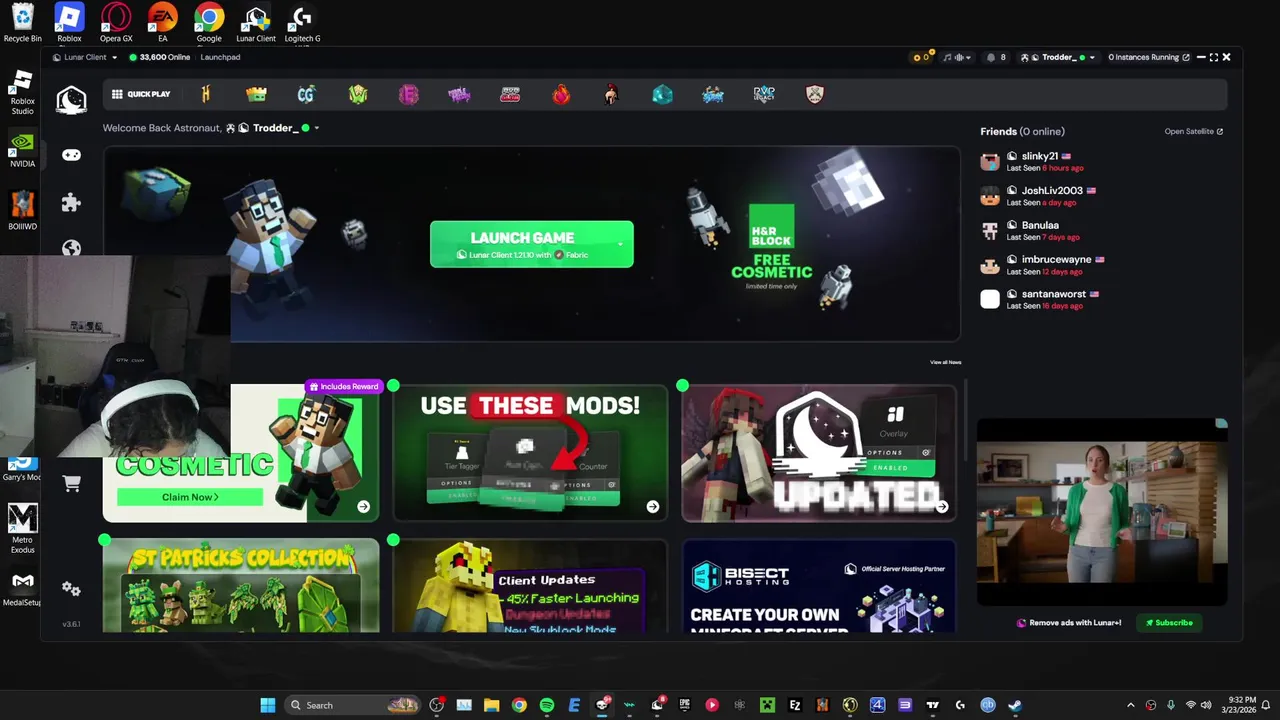Open the Opera GX desktop shortcut

pyautogui.click(x=116, y=23)
